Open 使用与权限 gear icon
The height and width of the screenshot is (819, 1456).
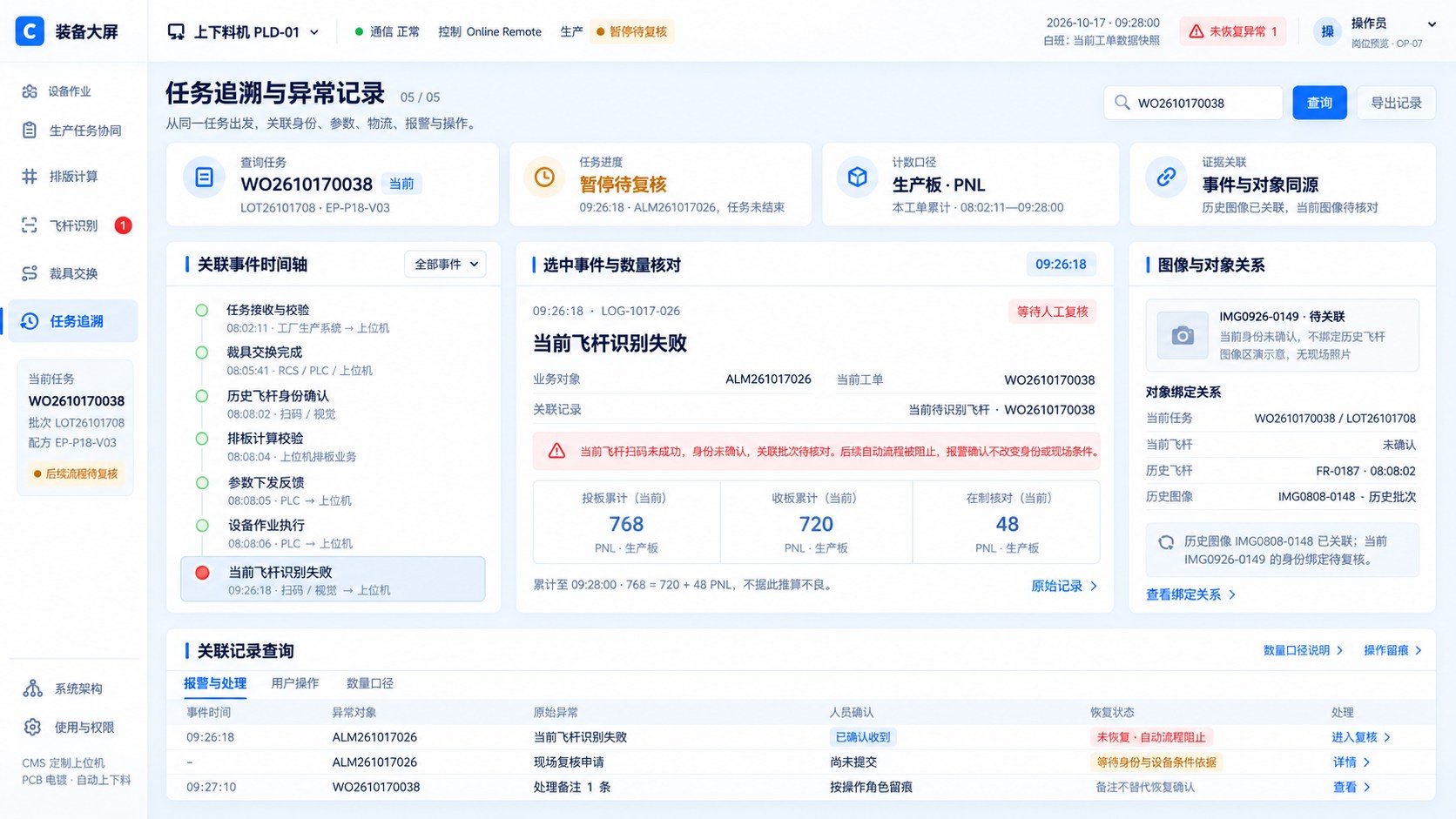click(32, 727)
